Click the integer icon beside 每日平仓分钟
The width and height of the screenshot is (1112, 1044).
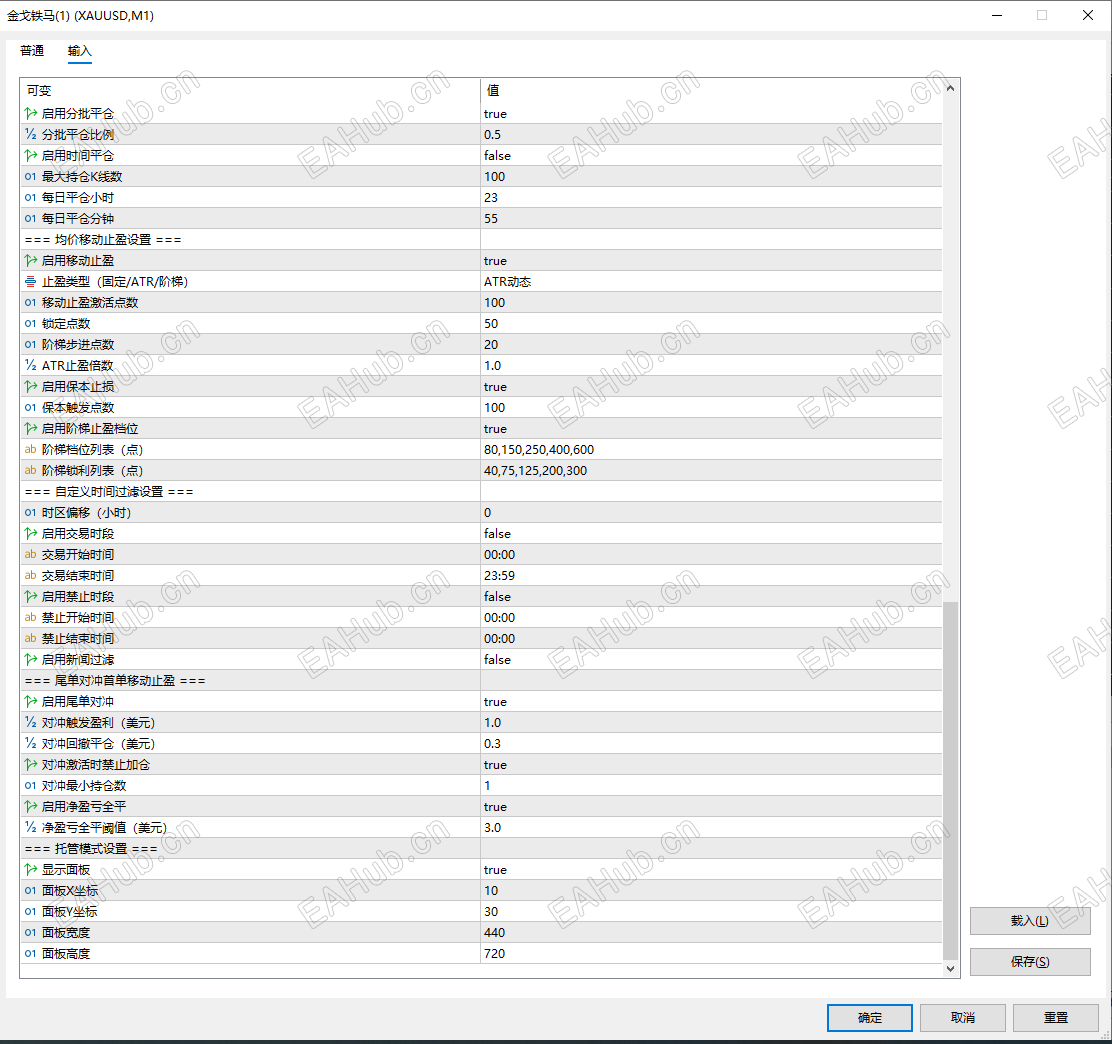pyautogui.click(x=30, y=218)
